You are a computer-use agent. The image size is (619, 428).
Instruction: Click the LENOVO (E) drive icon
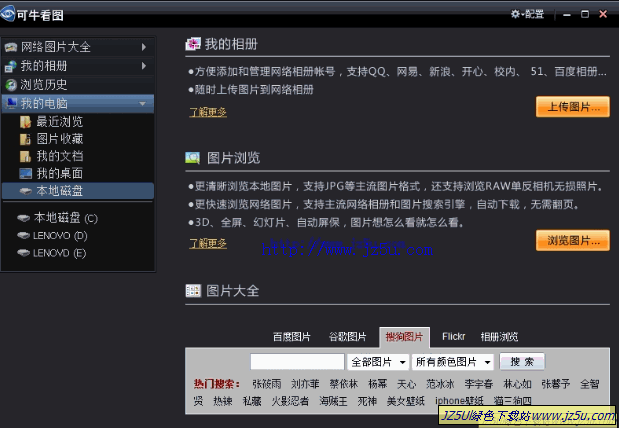pos(23,253)
